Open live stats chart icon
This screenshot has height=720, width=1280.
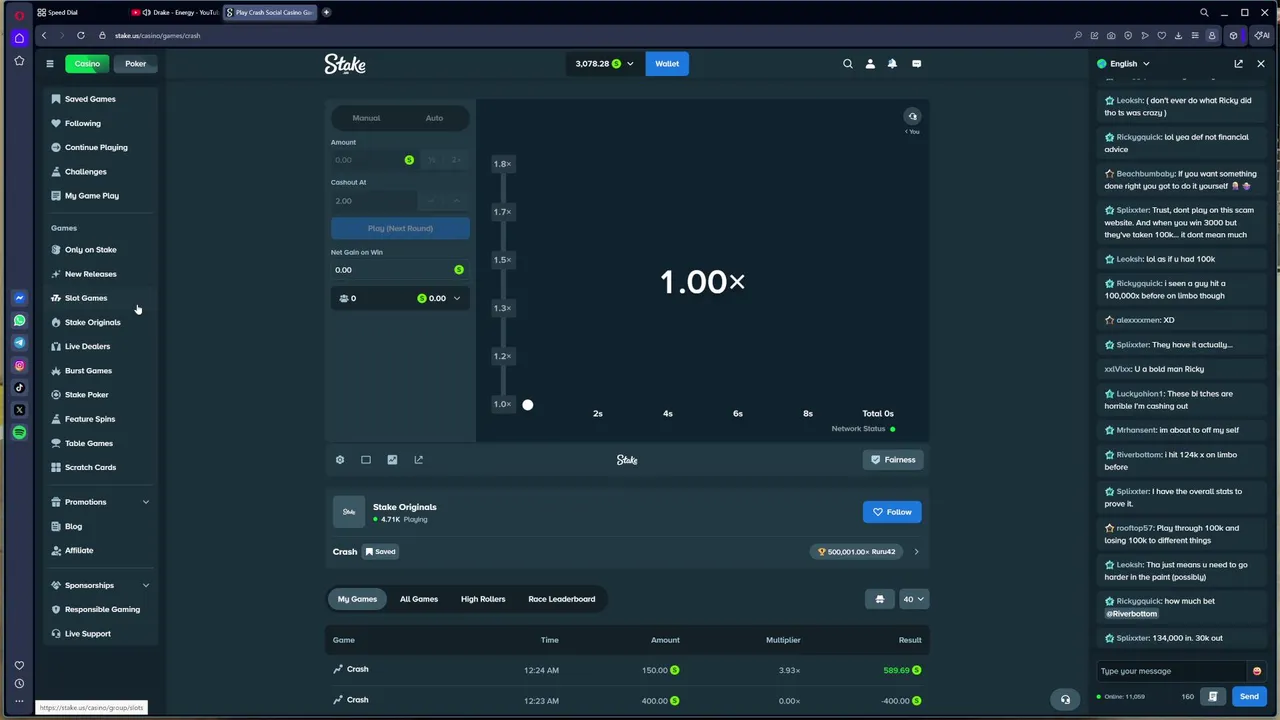click(x=392, y=460)
